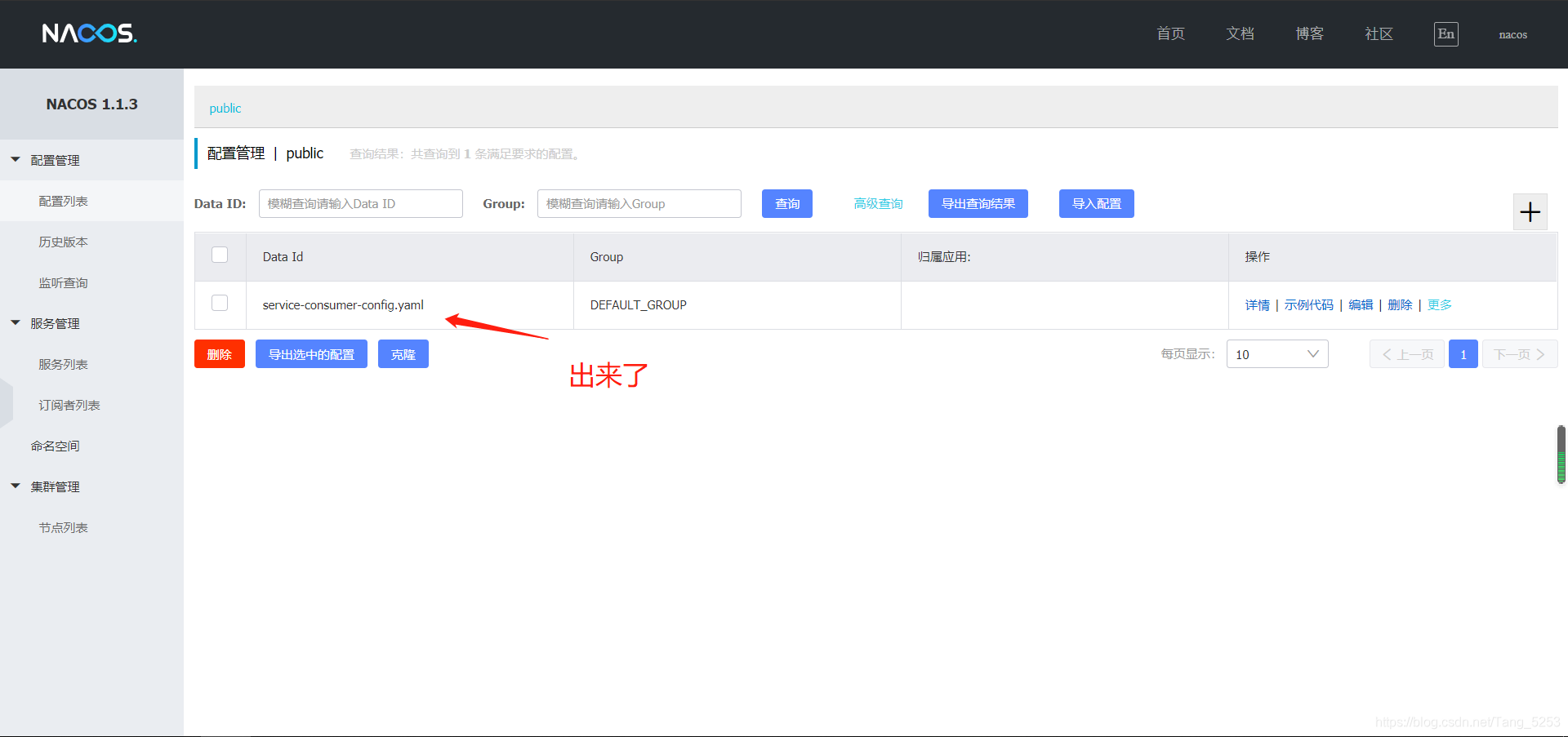
Task: Switch language with the En icon
Action: coord(1445,33)
